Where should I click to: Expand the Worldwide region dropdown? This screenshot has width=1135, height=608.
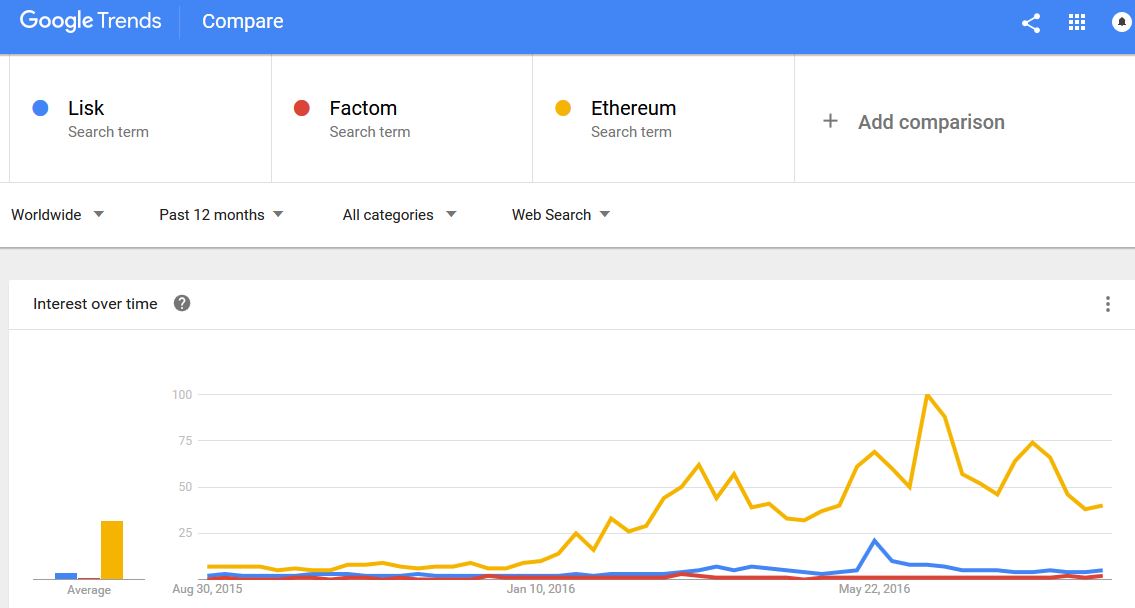[x=58, y=215]
